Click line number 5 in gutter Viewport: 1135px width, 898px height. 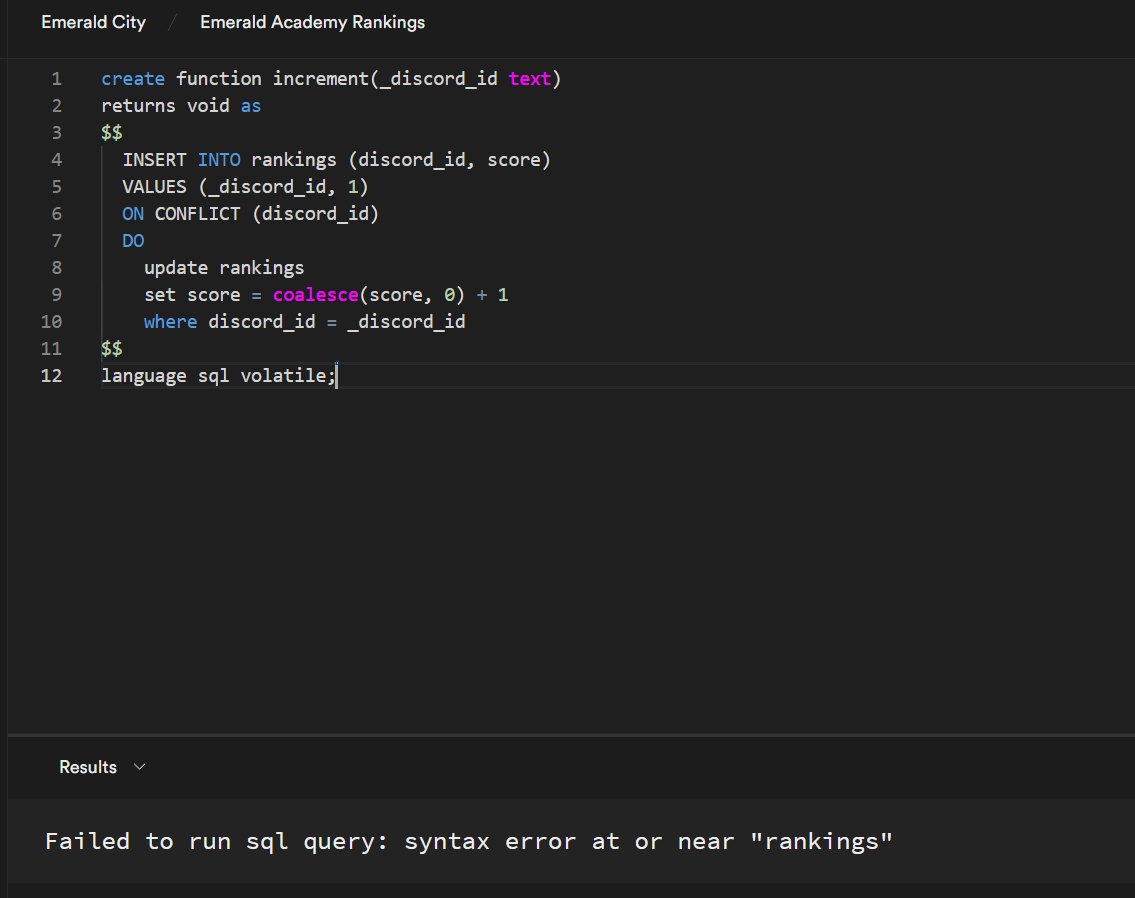pos(56,187)
